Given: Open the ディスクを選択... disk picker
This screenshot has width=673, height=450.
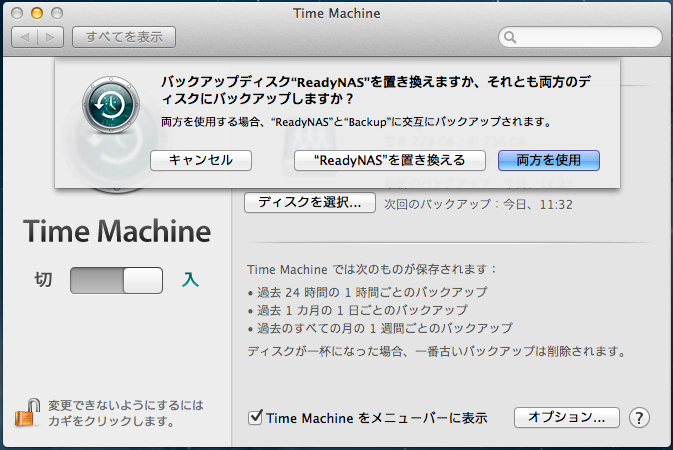Looking at the screenshot, I should (x=309, y=202).
